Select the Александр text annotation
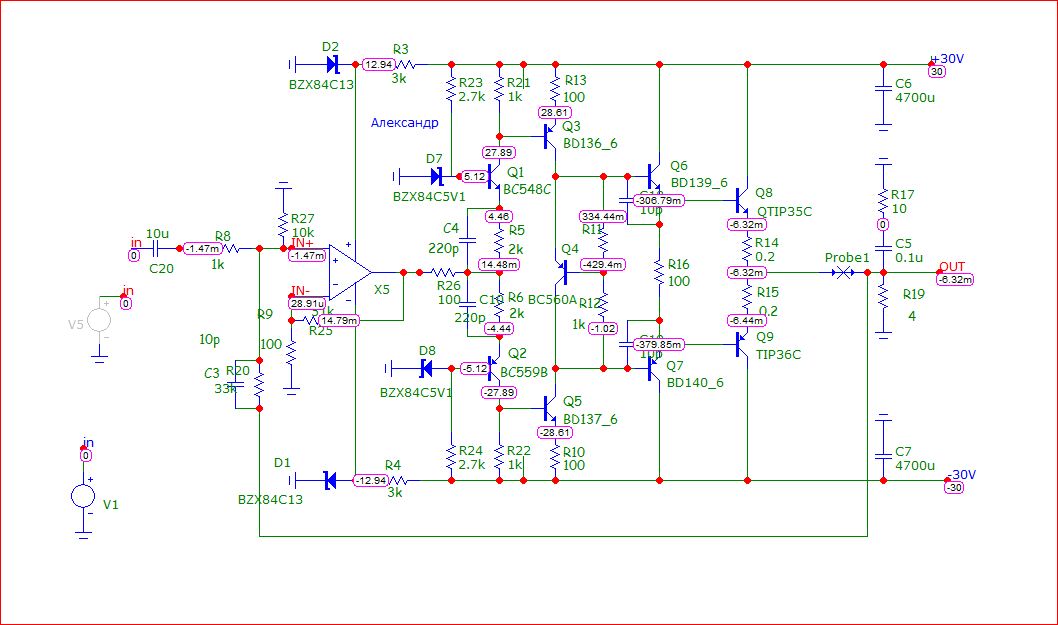 [404, 123]
